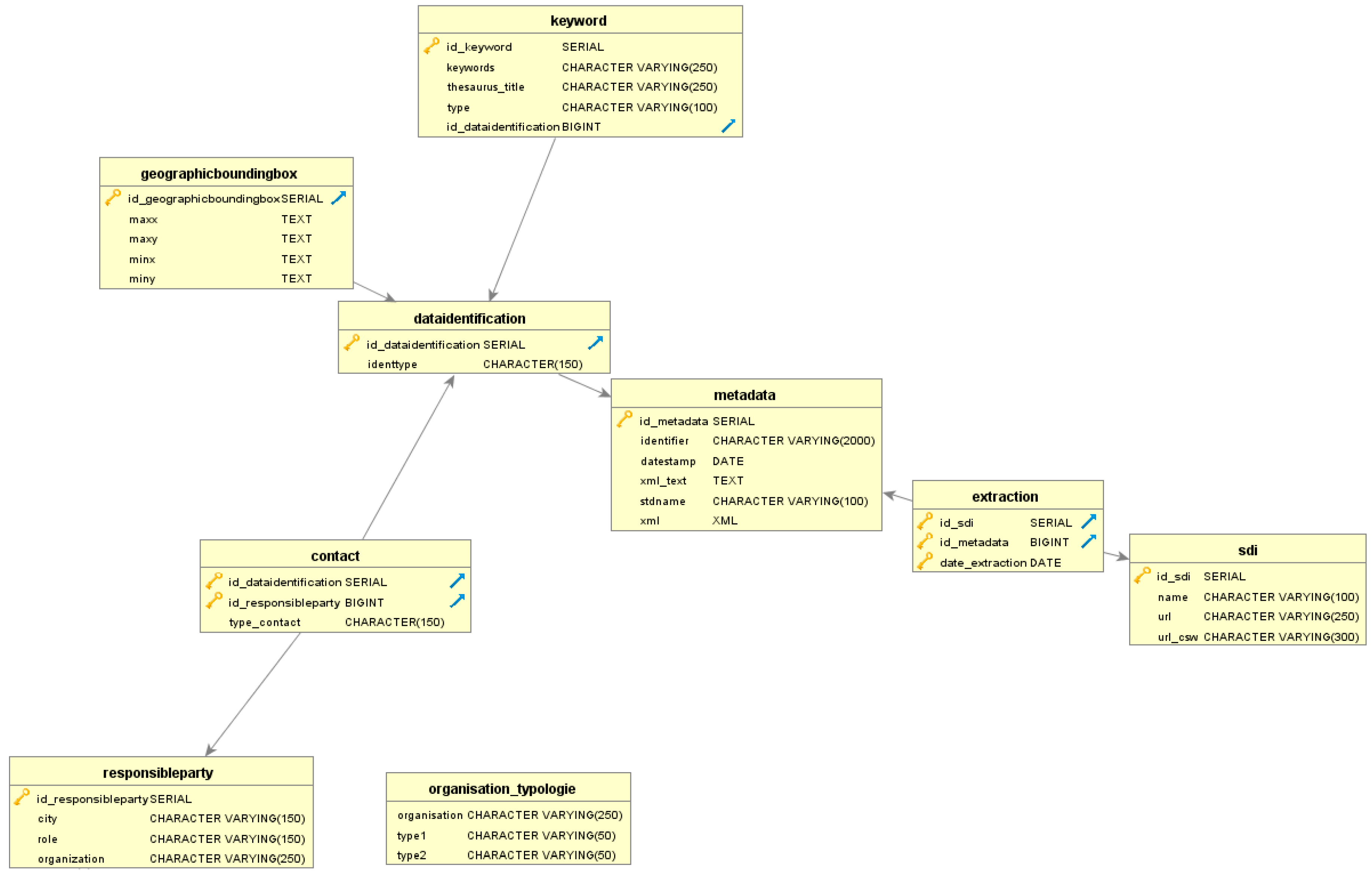Click the foreign key arrow on the extraction table's id_sdi row
The image size is (1372, 875).
coord(1089,521)
